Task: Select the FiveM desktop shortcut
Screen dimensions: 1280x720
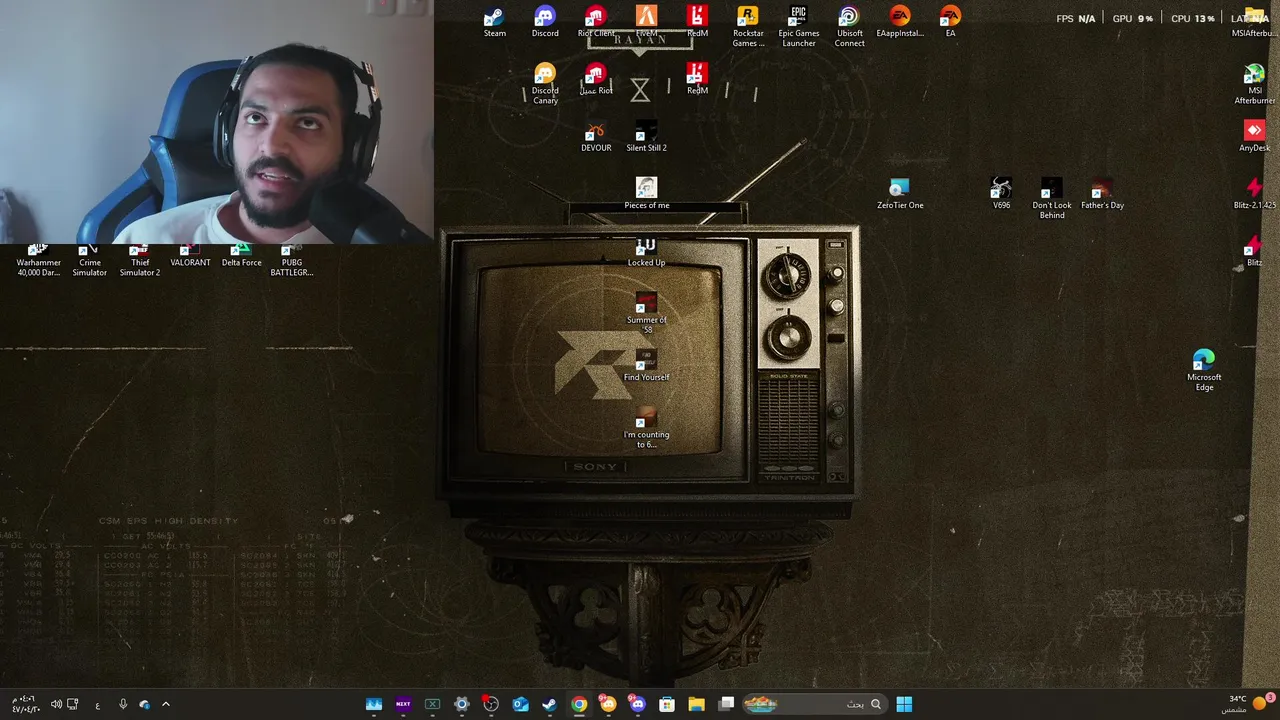Action: (647, 22)
